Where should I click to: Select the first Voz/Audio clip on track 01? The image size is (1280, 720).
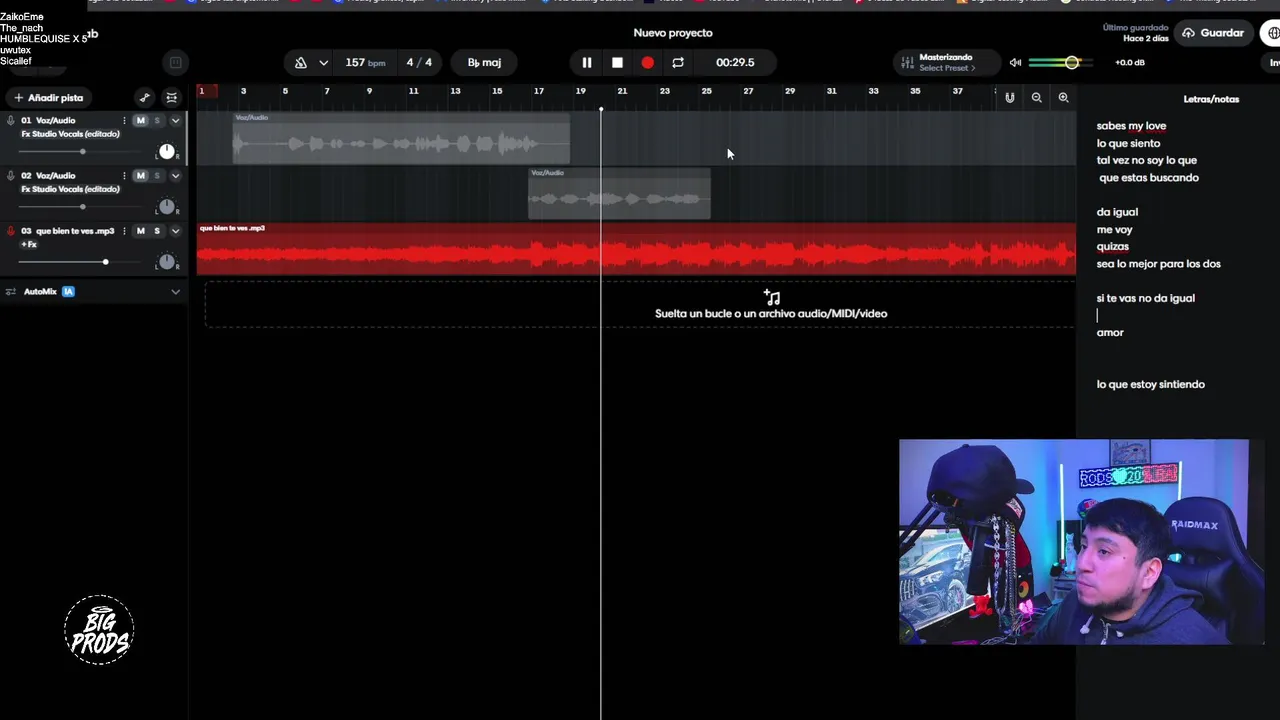point(401,138)
